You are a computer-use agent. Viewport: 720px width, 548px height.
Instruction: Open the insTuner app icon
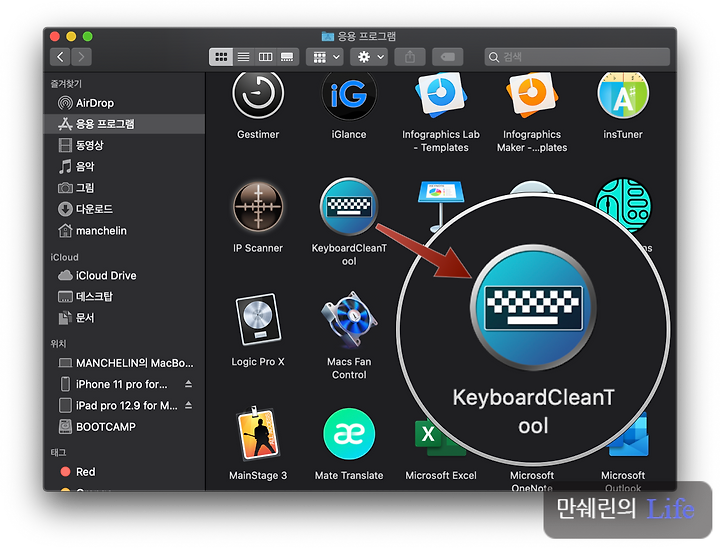point(623,95)
